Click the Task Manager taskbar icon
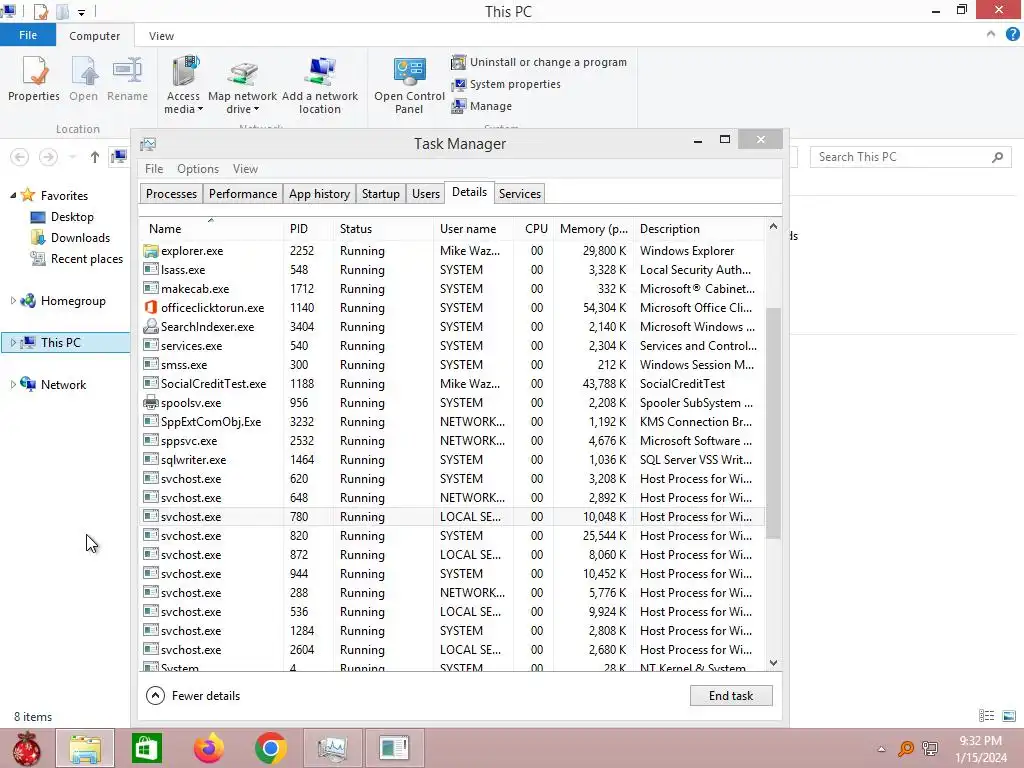1024x768 pixels. tap(332, 748)
